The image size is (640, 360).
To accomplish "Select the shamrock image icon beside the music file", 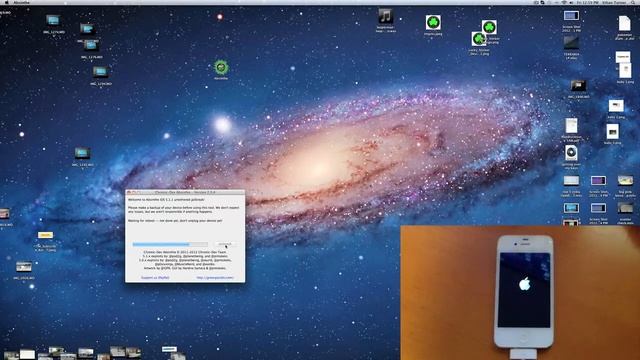I will (433, 22).
